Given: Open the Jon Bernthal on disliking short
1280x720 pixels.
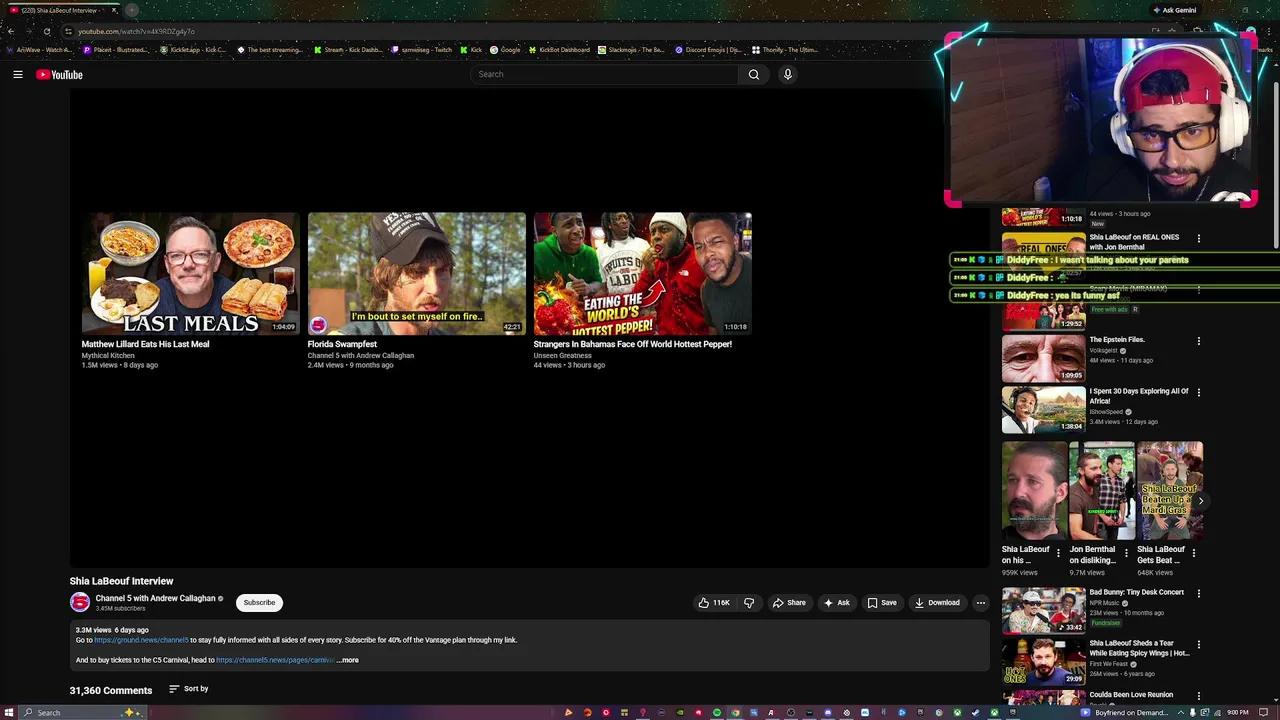Looking at the screenshot, I should (x=1101, y=491).
